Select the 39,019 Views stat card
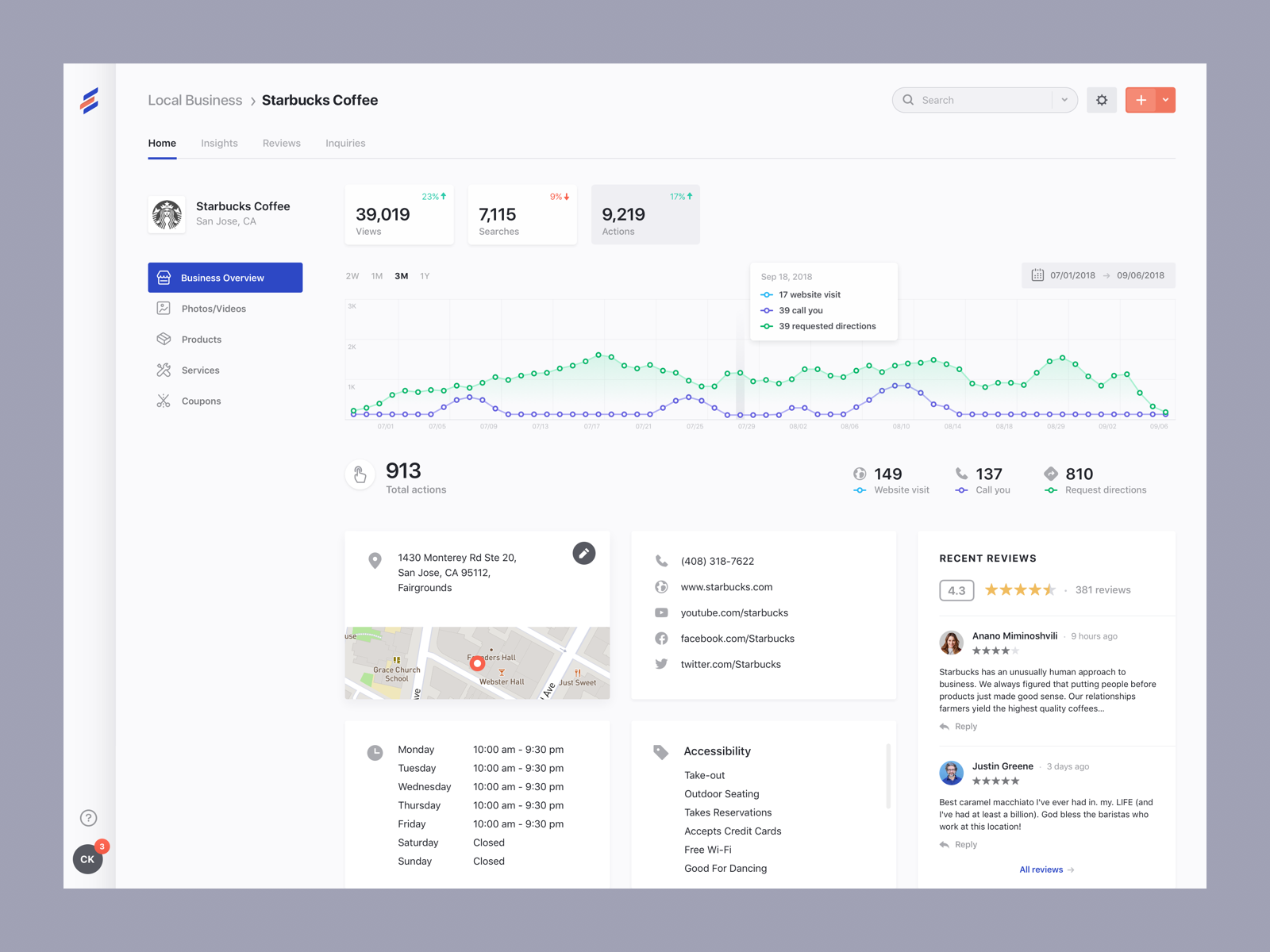1270x952 pixels. pyautogui.click(x=399, y=215)
